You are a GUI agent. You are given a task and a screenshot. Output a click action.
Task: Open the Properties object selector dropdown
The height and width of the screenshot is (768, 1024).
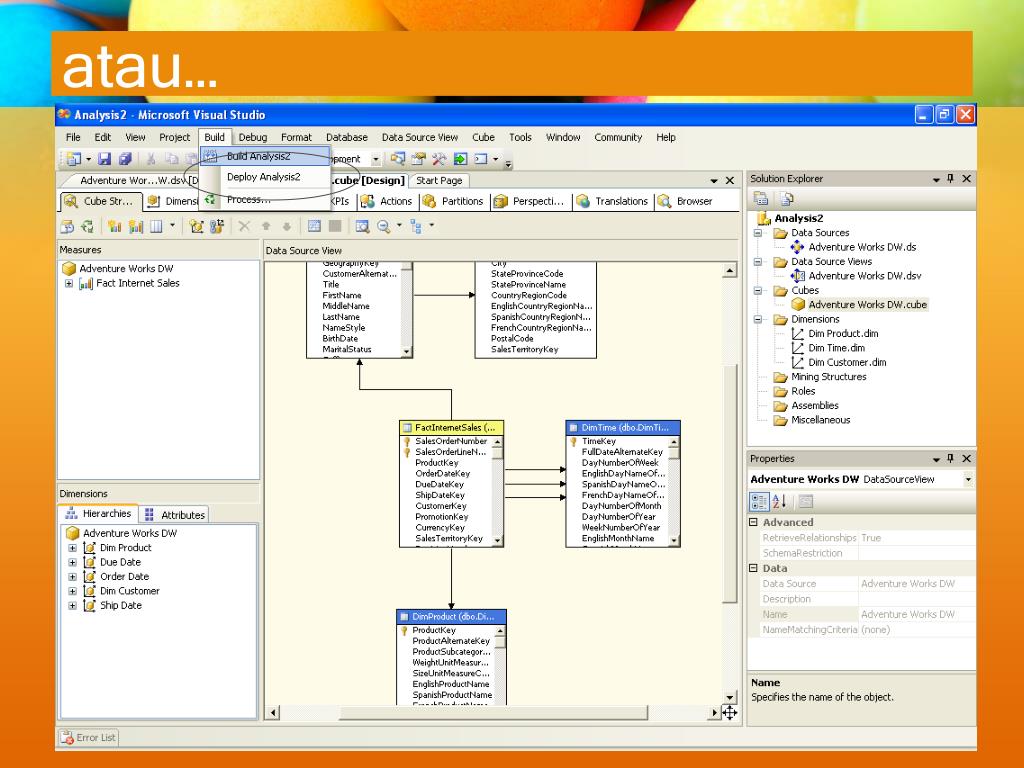(968, 479)
